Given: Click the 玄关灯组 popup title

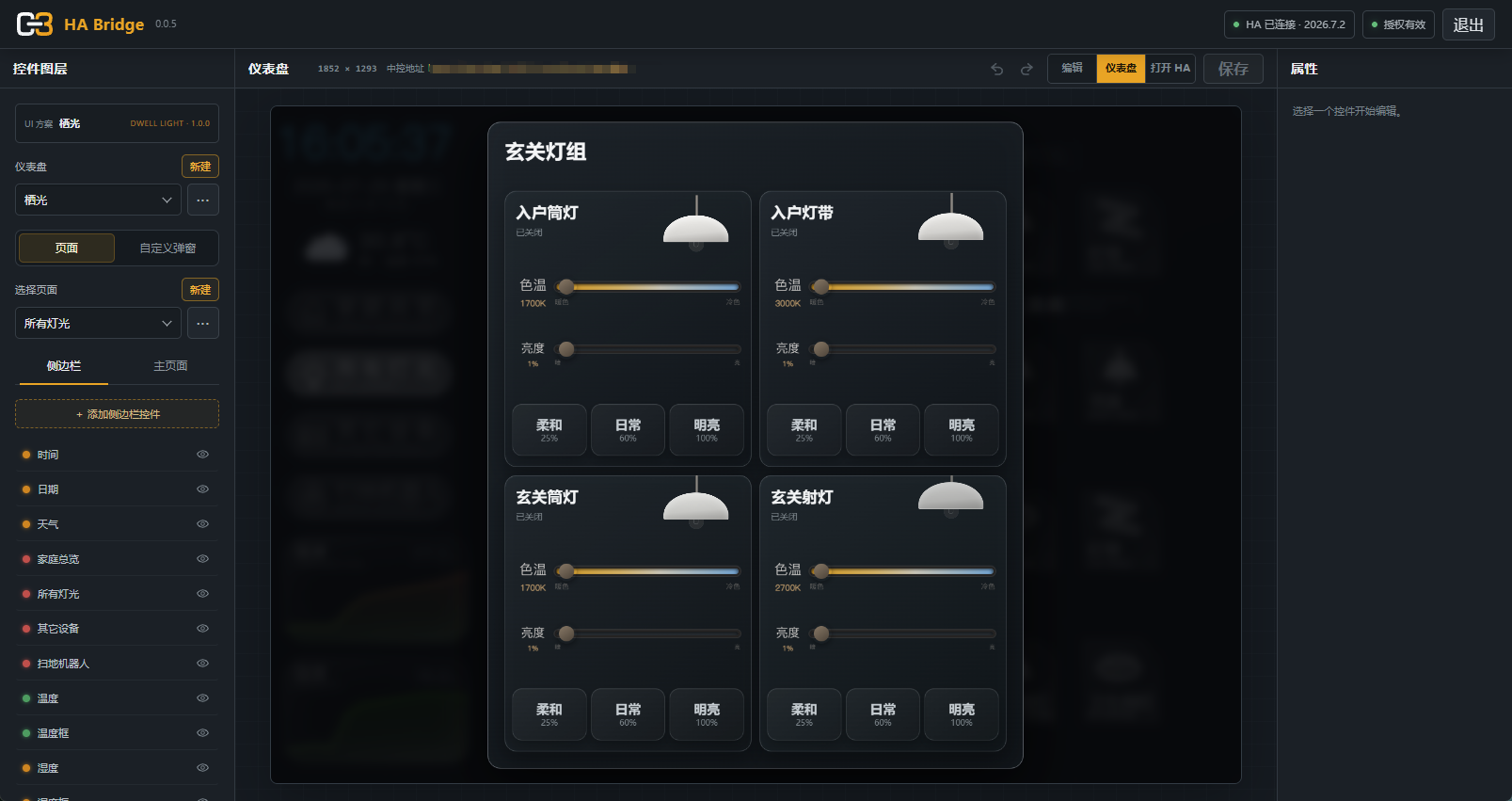Looking at the screenshot, I should [546, 152].
